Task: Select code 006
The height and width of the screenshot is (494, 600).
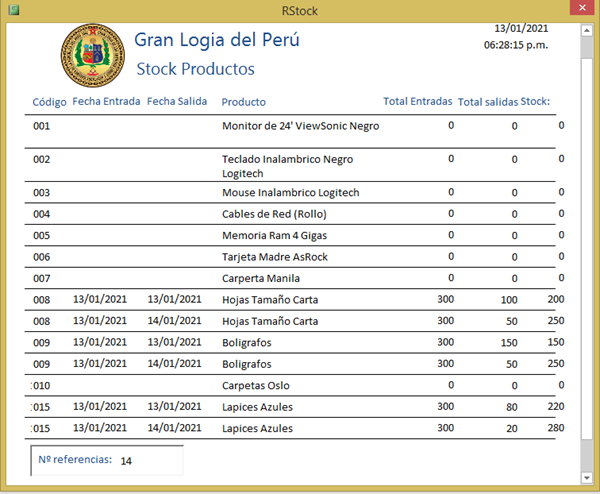Action: tap(42, 257)
